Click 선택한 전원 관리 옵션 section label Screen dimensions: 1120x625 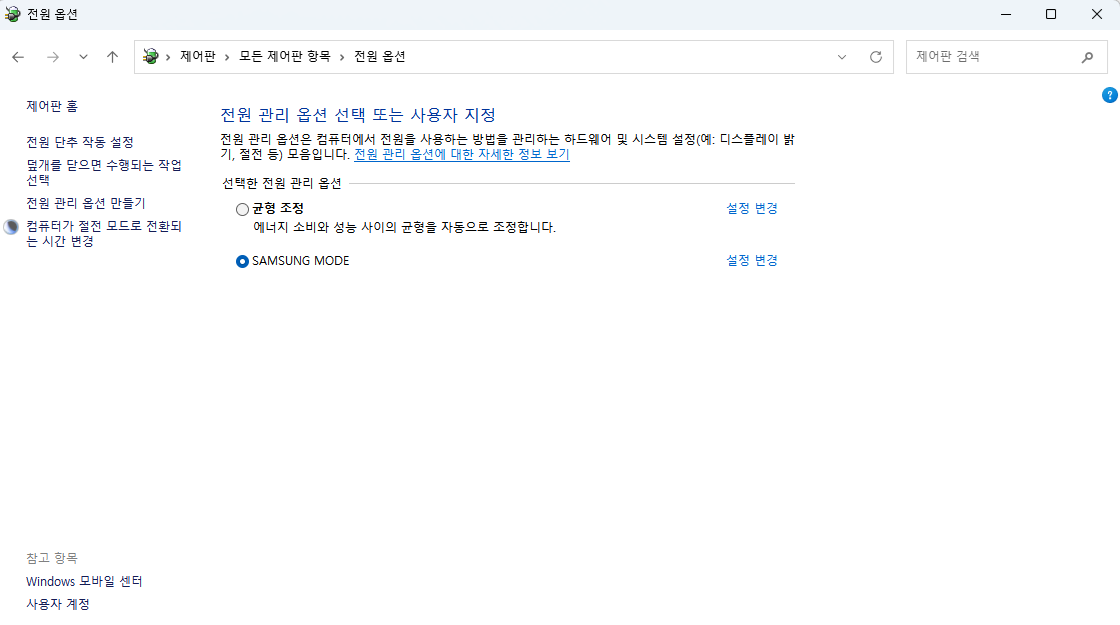pyautogui.click(x=282, y=184)
